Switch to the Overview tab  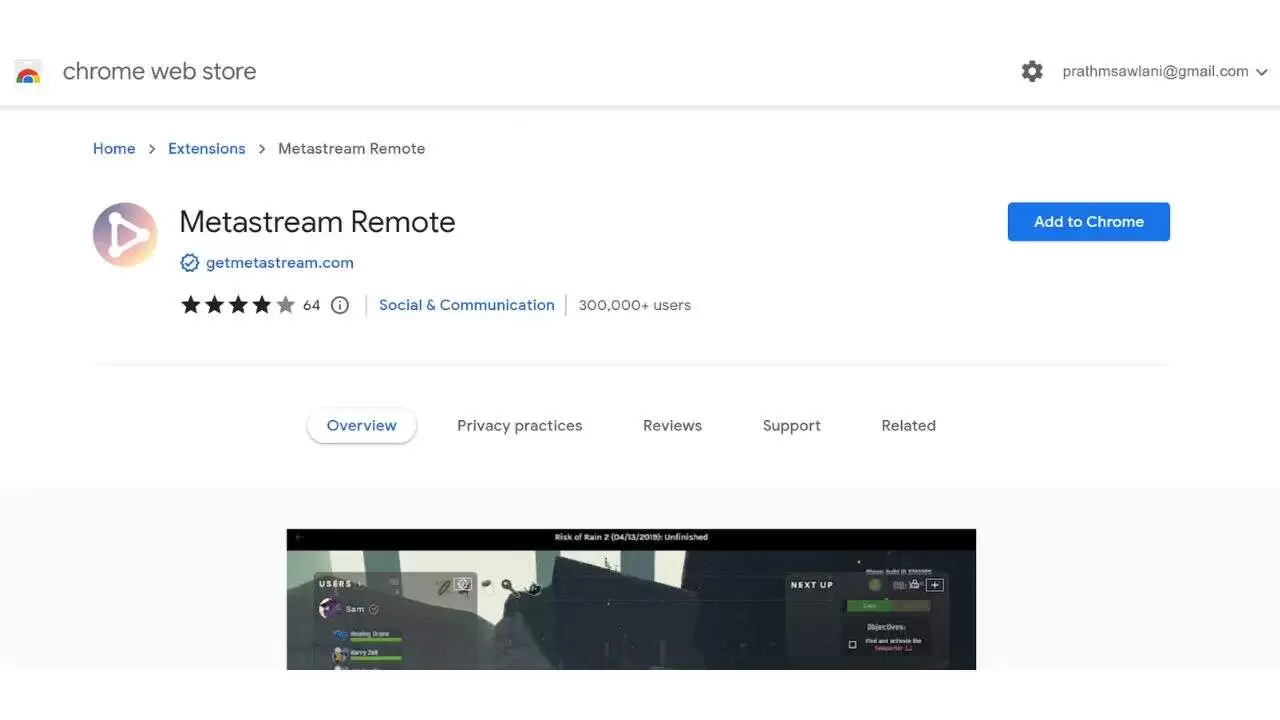[x=361, y=425]
